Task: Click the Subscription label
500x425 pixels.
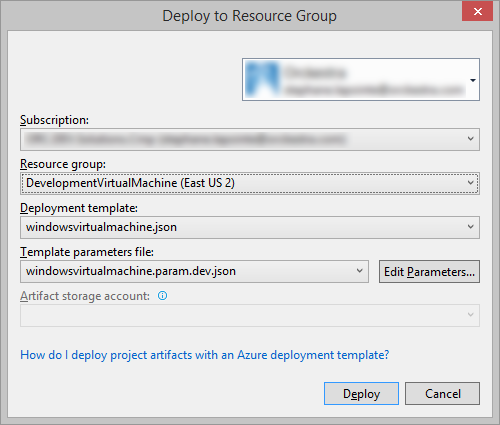Action: [54, 120]
